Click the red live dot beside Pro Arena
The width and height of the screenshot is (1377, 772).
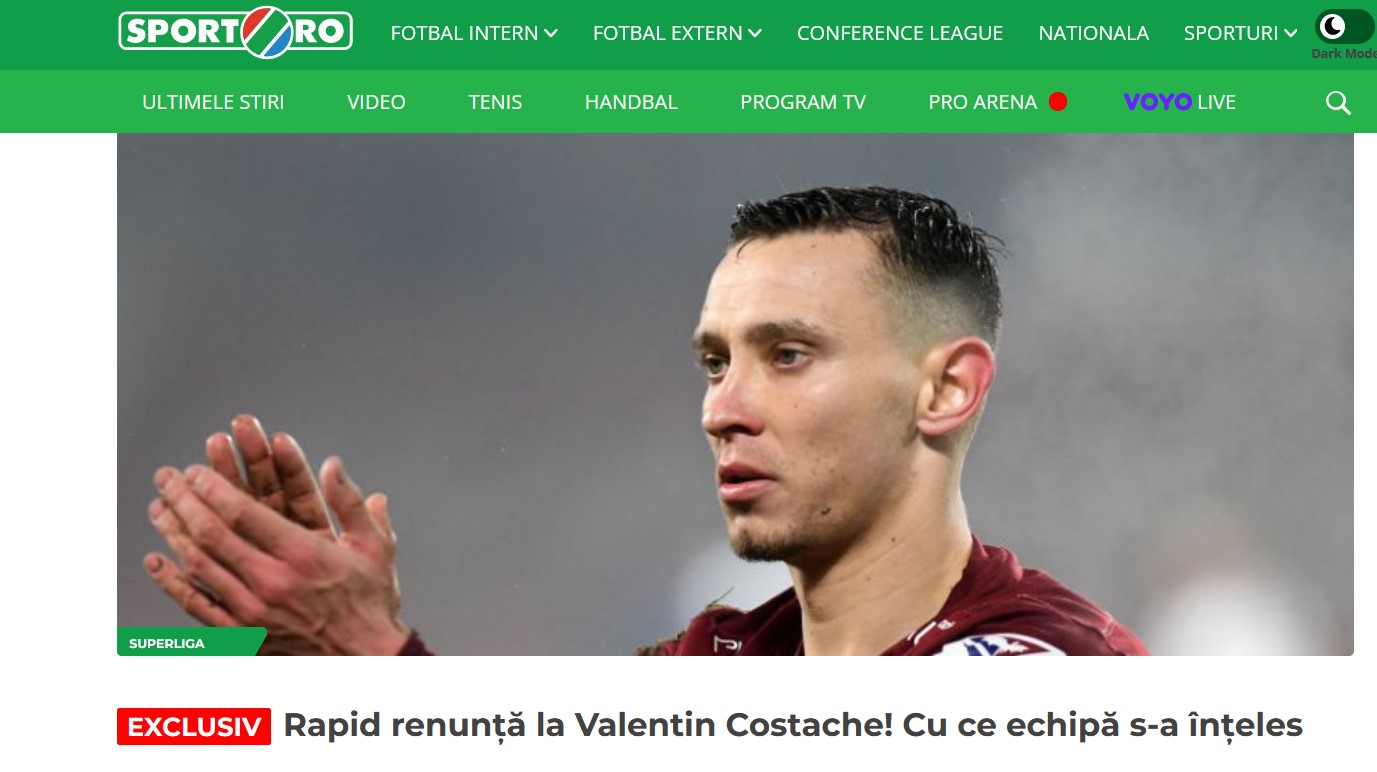(x=1058, y=101)
